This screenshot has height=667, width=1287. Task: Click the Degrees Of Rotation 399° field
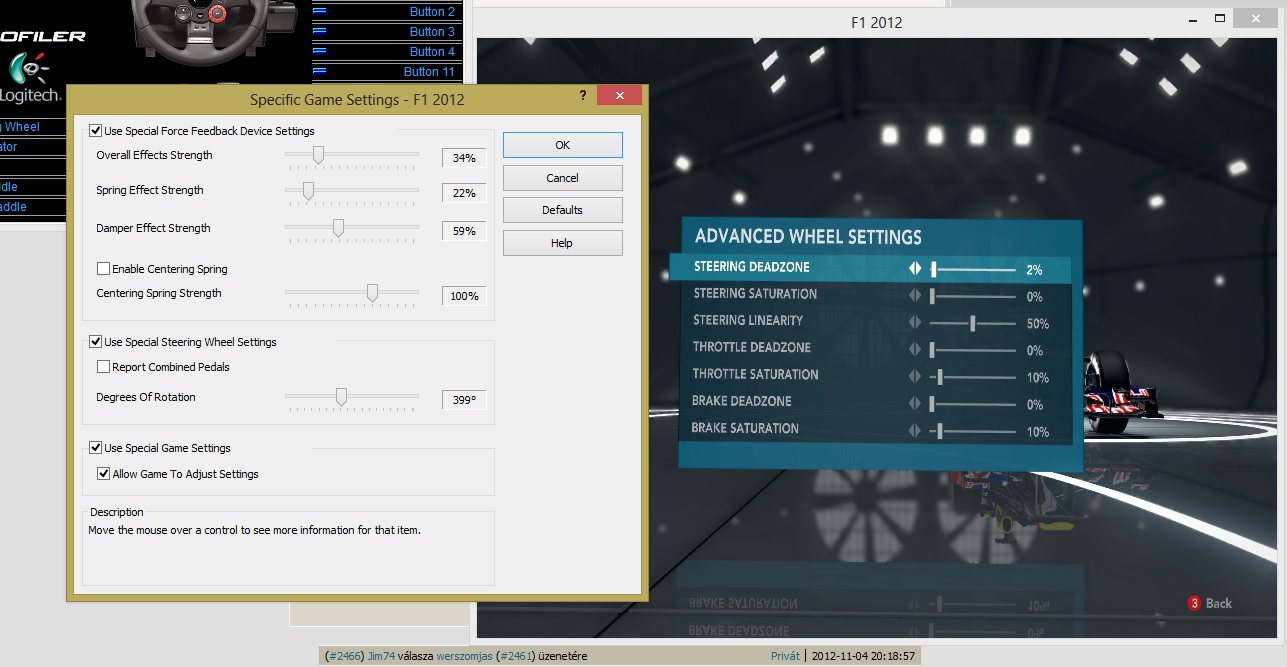pos(464,400)
